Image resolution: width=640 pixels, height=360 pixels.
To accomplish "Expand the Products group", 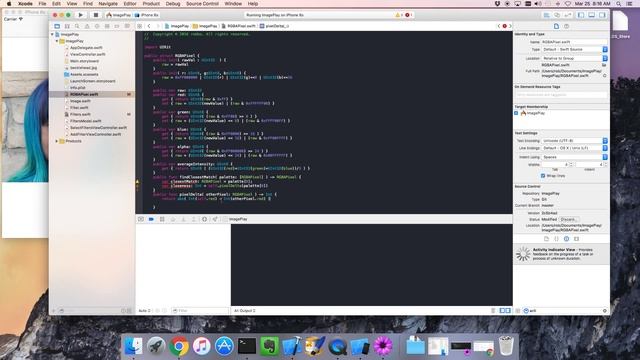I will 57,141.
